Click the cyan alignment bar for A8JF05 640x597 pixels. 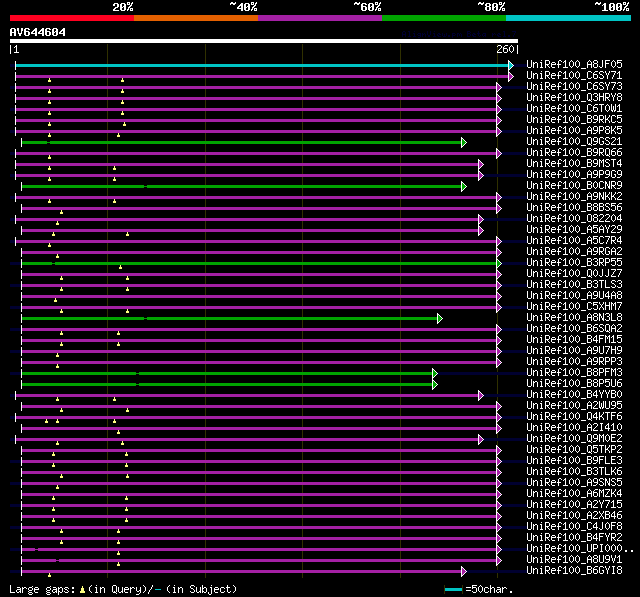pyautogui.click(x=262, y=65)
